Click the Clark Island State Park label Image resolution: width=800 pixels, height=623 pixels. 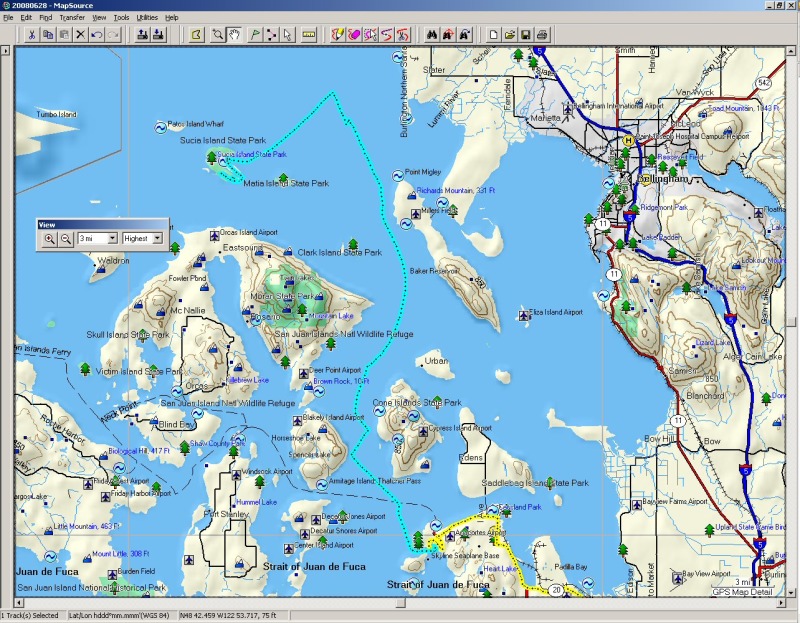[340, 252]
